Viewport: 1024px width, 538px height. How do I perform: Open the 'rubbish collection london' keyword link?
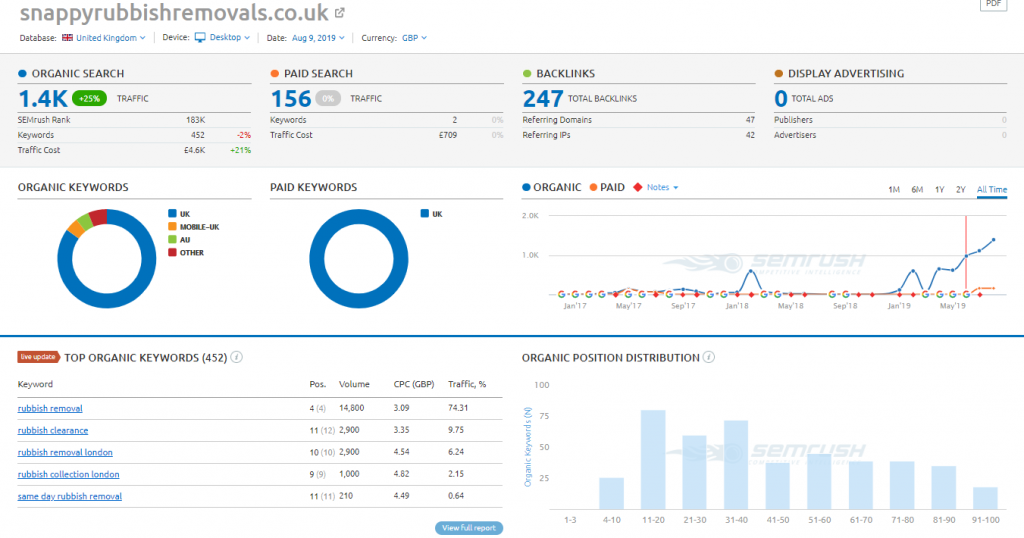[69, 475]
